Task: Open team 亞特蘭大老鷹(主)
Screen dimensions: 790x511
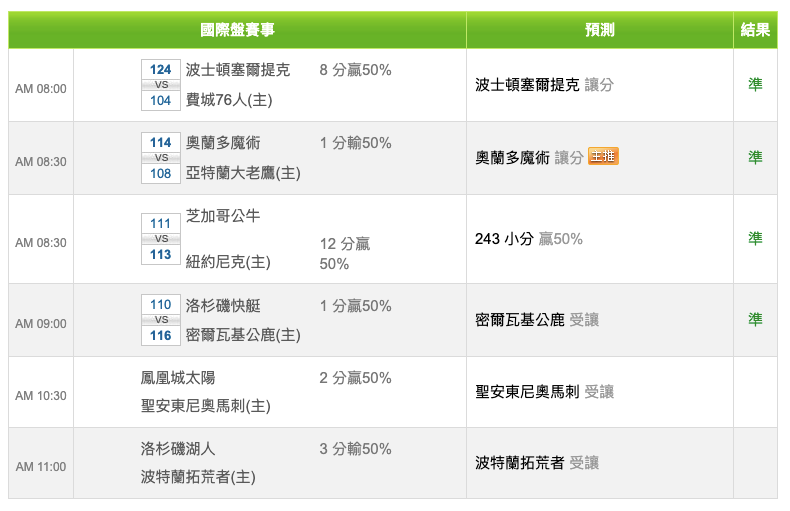Action: pos(243,173)
